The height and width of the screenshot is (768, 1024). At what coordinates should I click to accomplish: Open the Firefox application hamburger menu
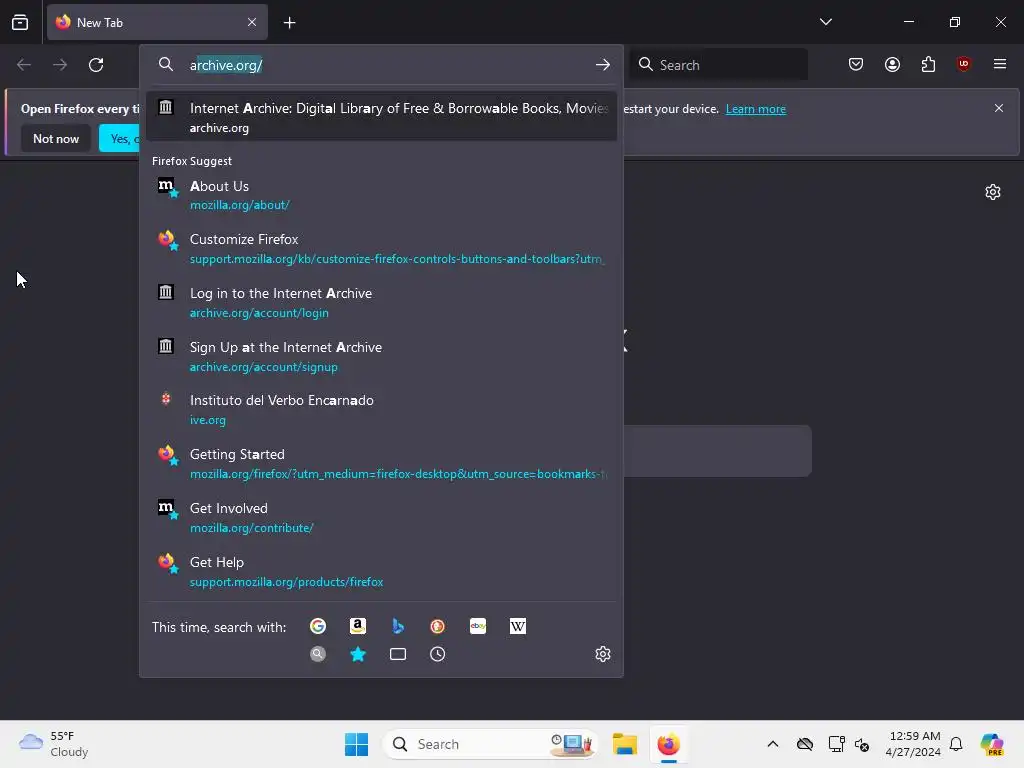click(1000, 64)
